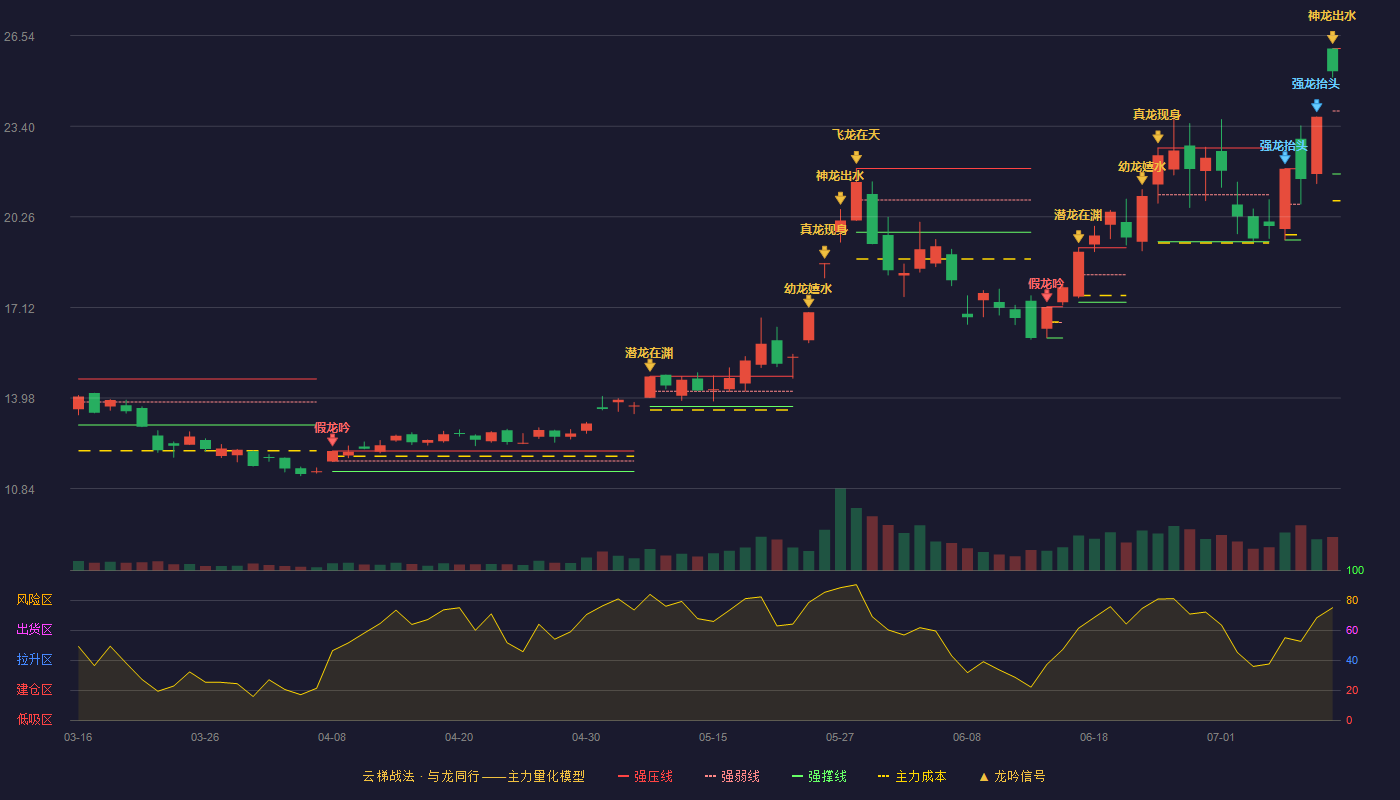Click the 17.12 price axis label
This screenshot has width=1400, height=800.
tap(19, 309)
